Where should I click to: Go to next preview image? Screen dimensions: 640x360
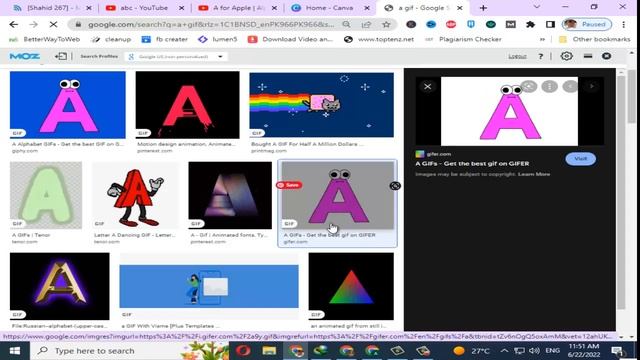point(591,87)
